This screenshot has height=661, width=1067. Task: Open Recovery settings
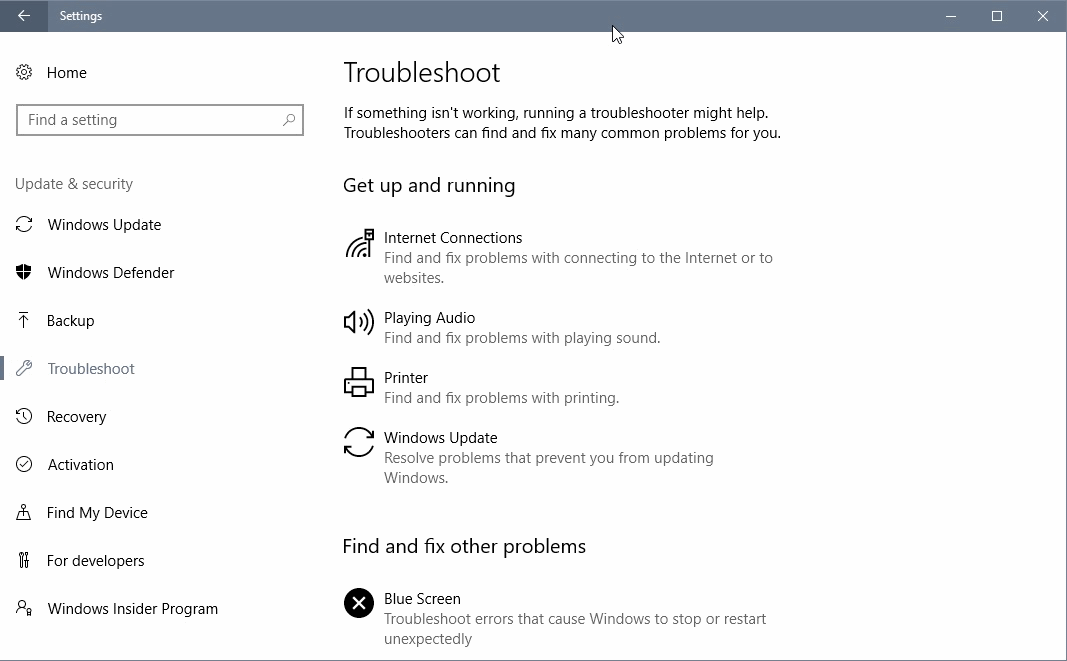point(76,417)
